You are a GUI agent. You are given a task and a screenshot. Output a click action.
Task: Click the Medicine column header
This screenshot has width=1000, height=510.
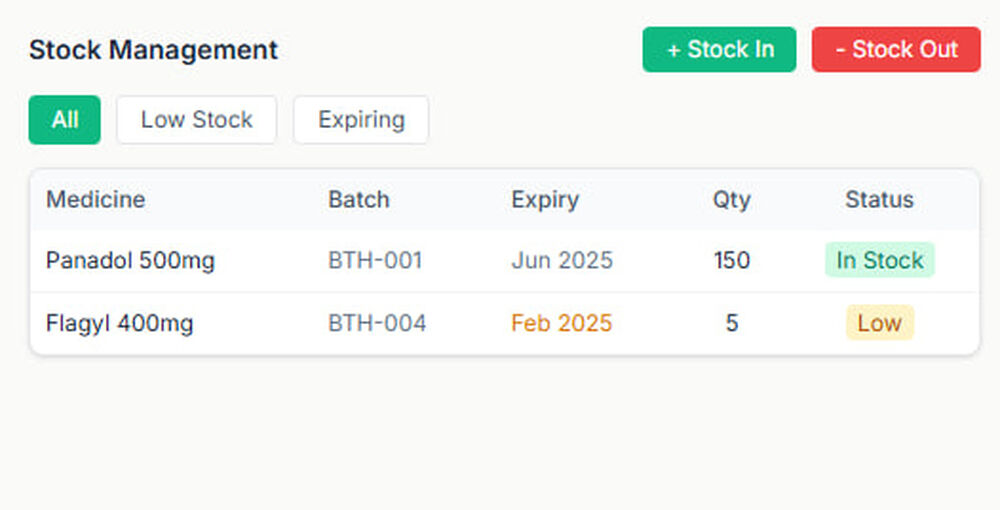click(x=95, y=199)
